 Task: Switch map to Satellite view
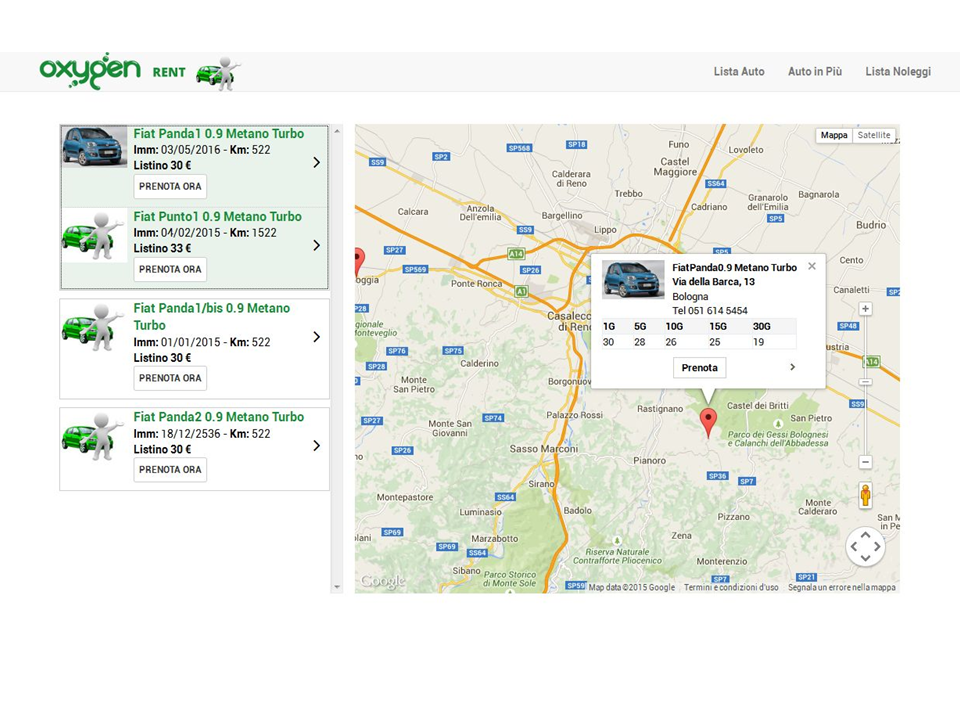[874, 135]
